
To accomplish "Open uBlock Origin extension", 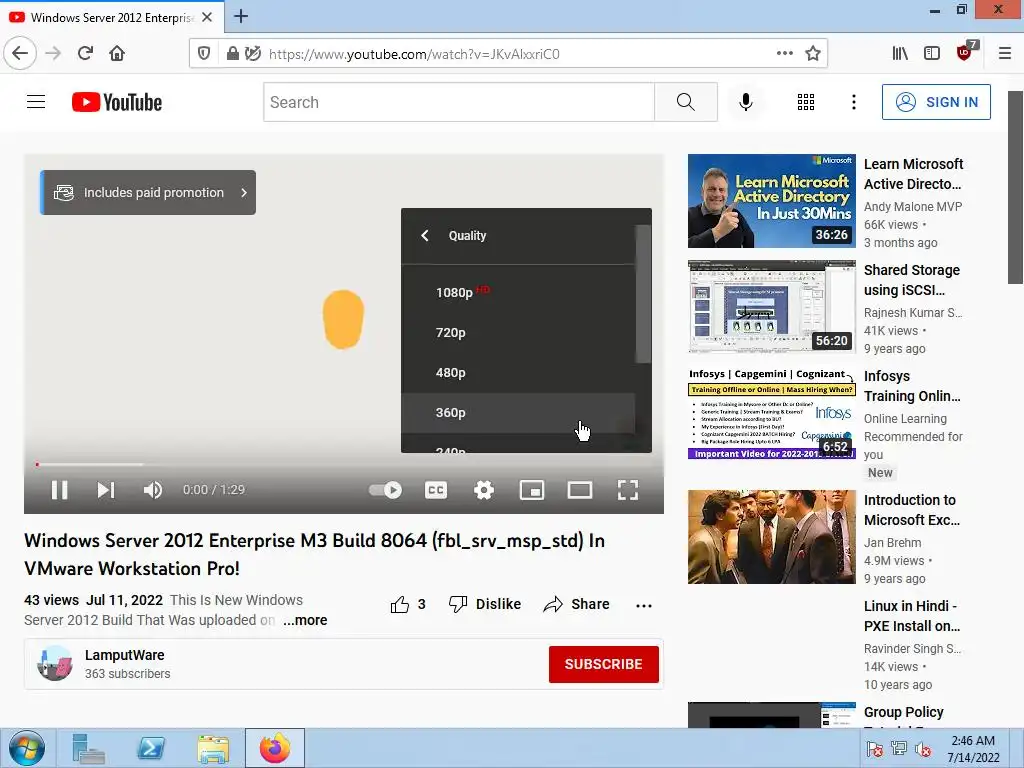I will [965, 52].
